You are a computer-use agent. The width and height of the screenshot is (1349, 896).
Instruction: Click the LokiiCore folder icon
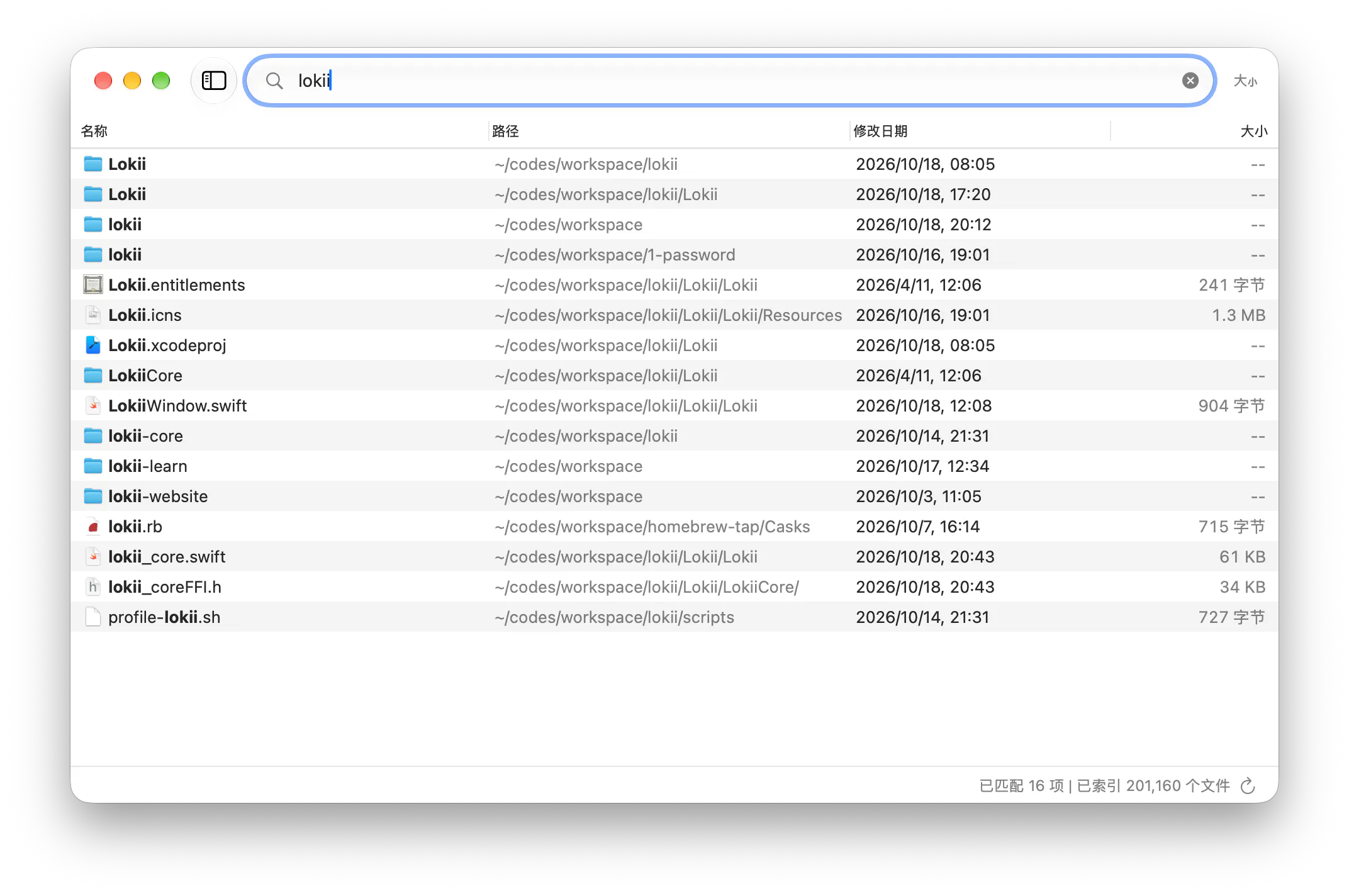click(93, 376)
